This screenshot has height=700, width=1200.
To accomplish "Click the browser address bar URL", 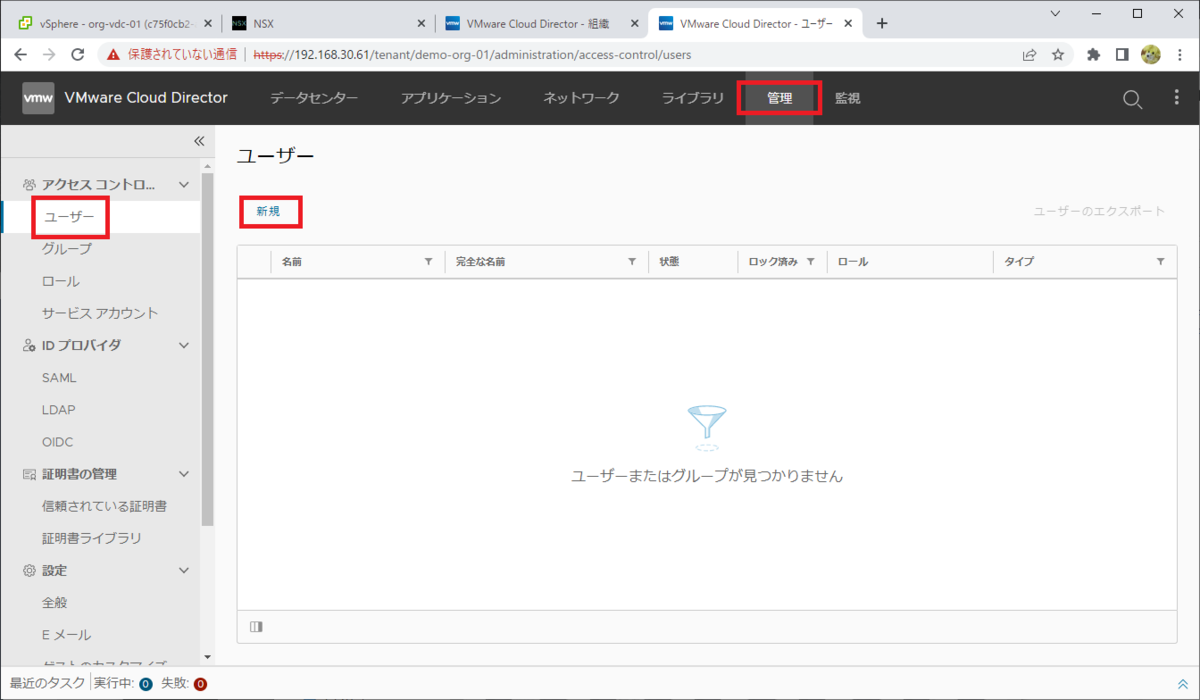I will [473, 55].
